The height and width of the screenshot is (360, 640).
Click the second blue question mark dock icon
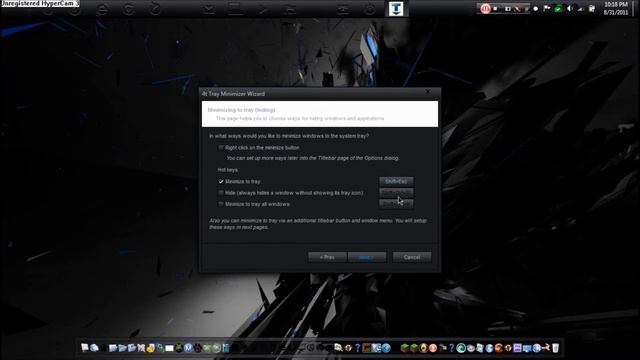pos(452,348)
